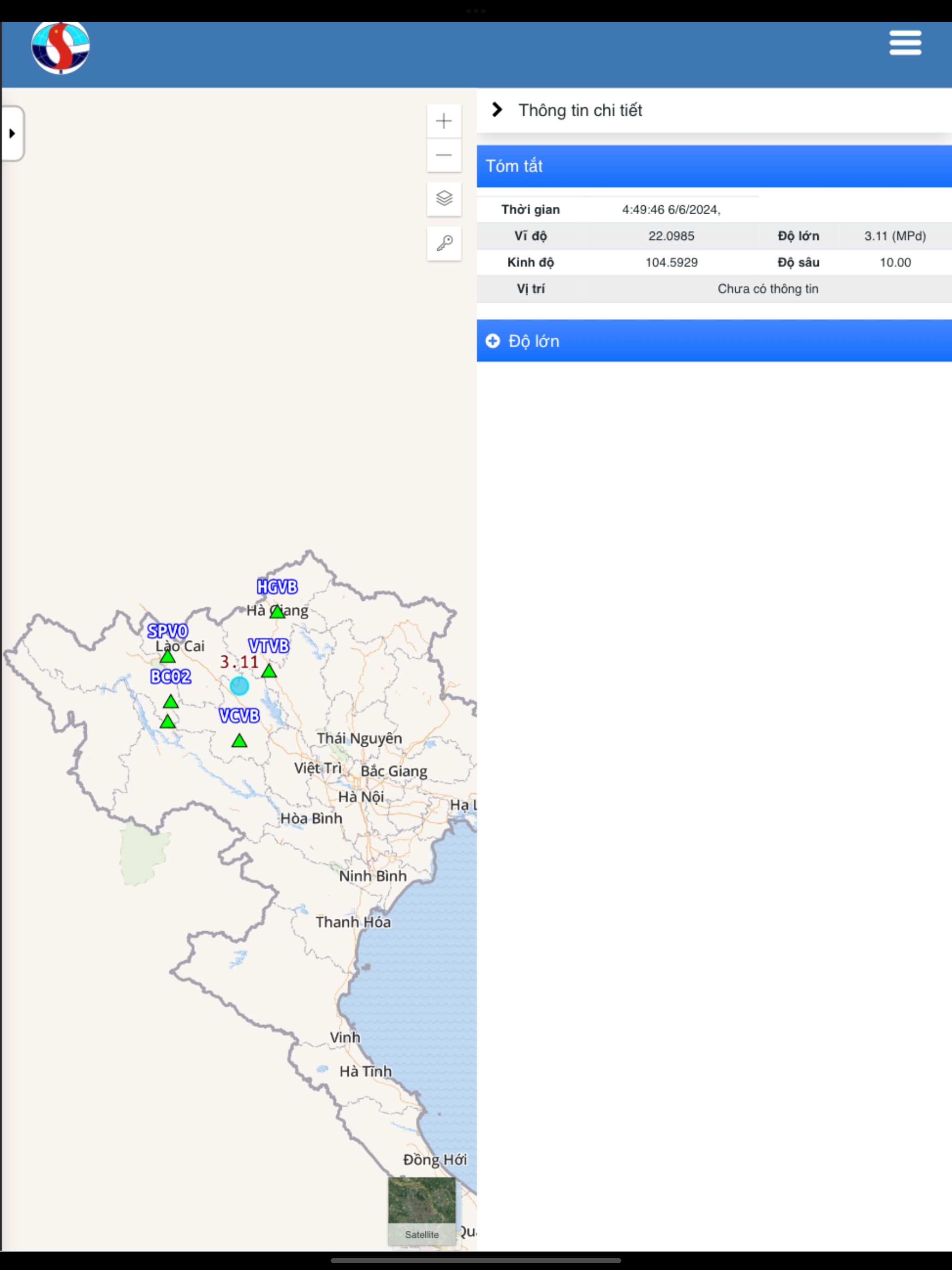952x1270 pixels.
Task: Zoom in on the map
Action: click(444, 121)
